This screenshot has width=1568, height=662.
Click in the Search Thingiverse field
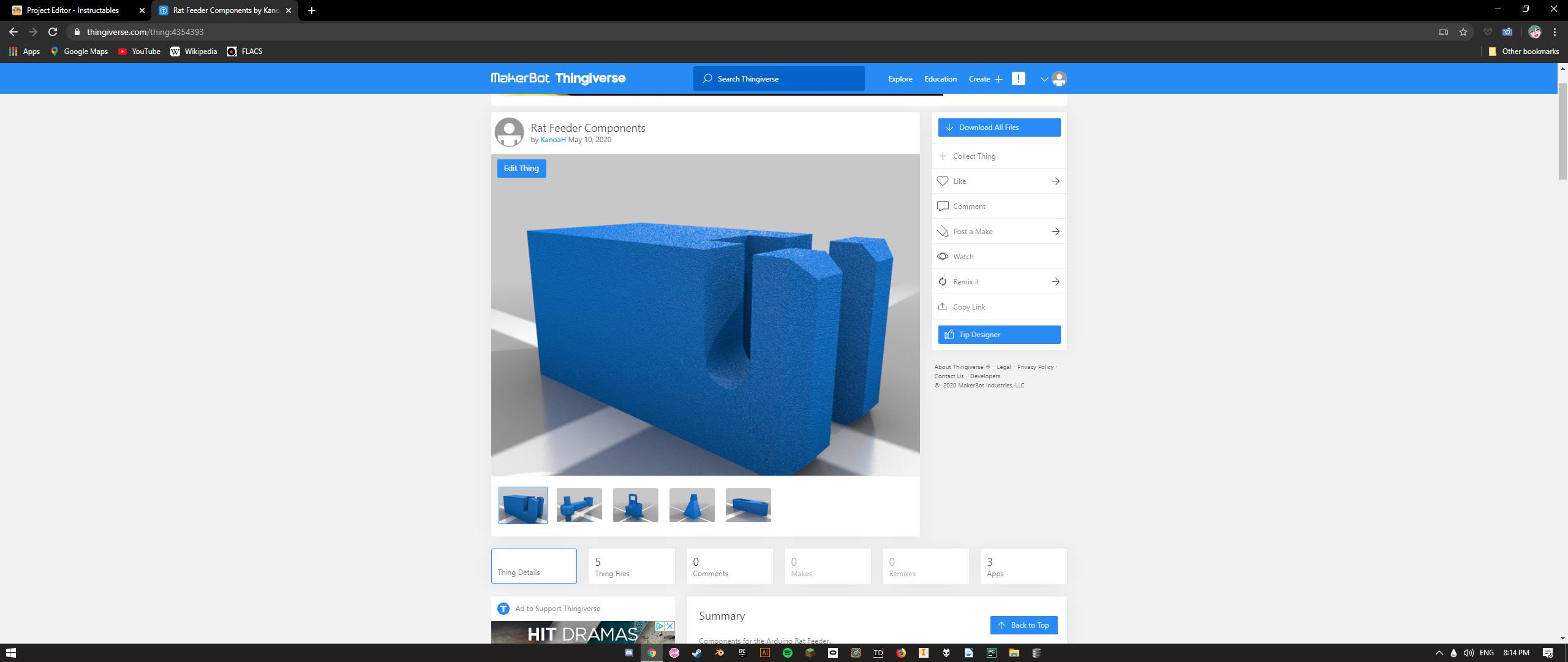(779, 78)
